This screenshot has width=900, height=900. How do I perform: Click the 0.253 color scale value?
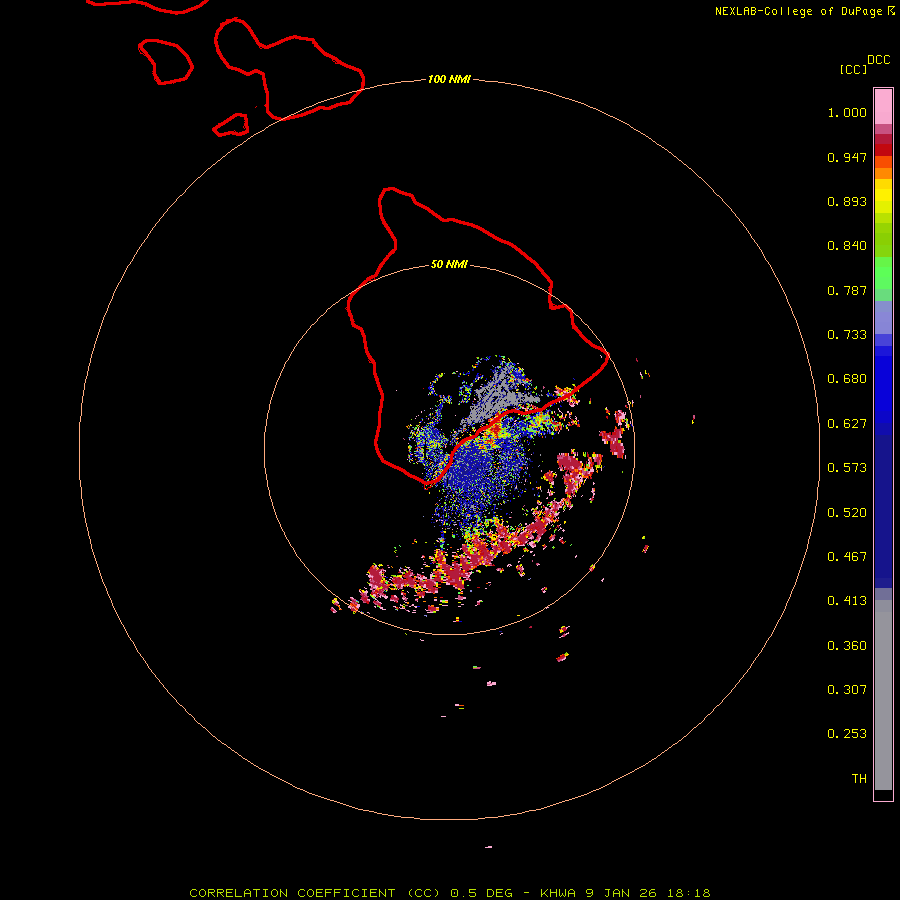[847, 734]
